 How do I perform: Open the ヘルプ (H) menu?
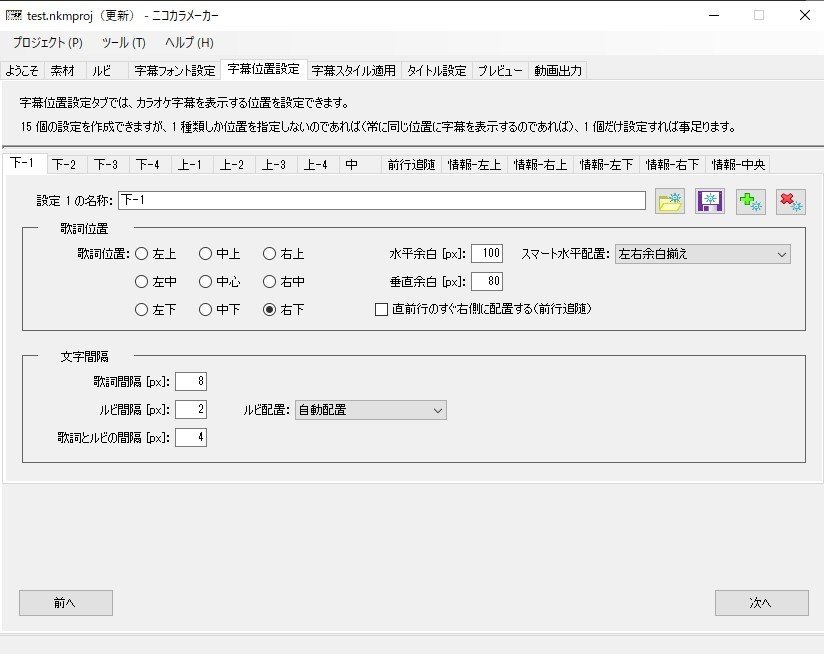(x=189, y=43)
